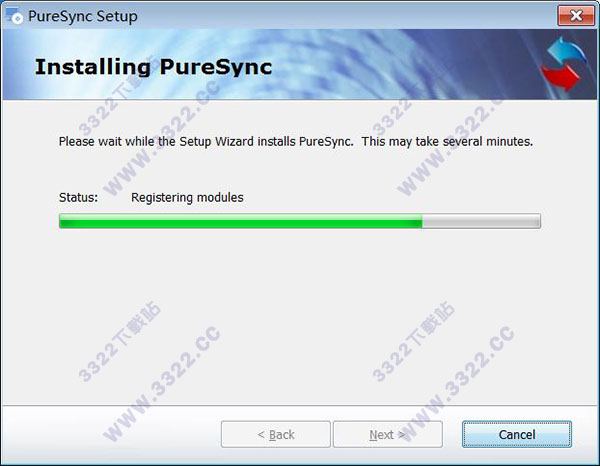Click the 'Status:' label
600x466 pixels.
[x=78, y=197]
